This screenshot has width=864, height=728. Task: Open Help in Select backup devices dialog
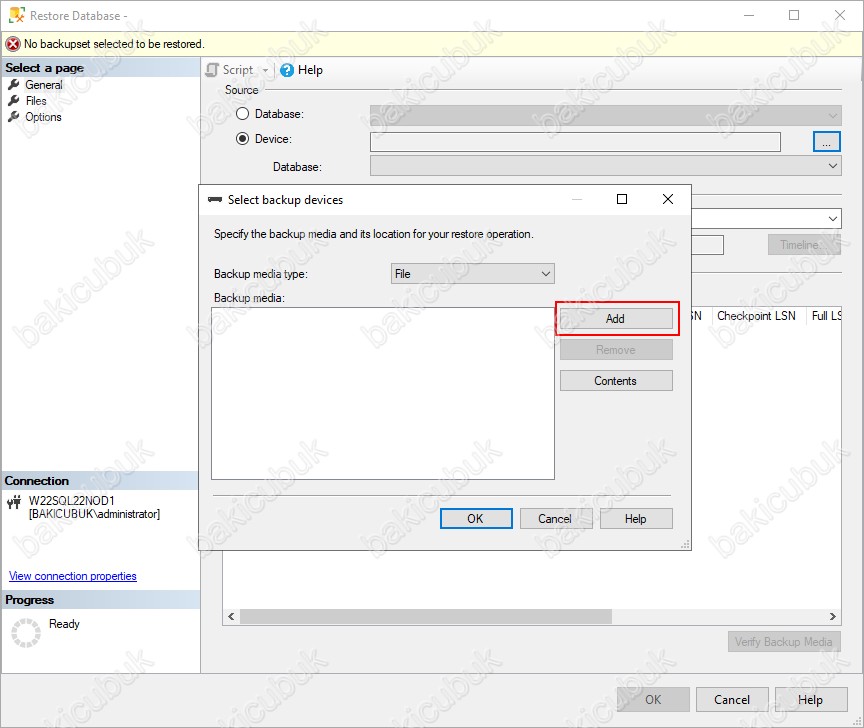[x=636, y=519]
